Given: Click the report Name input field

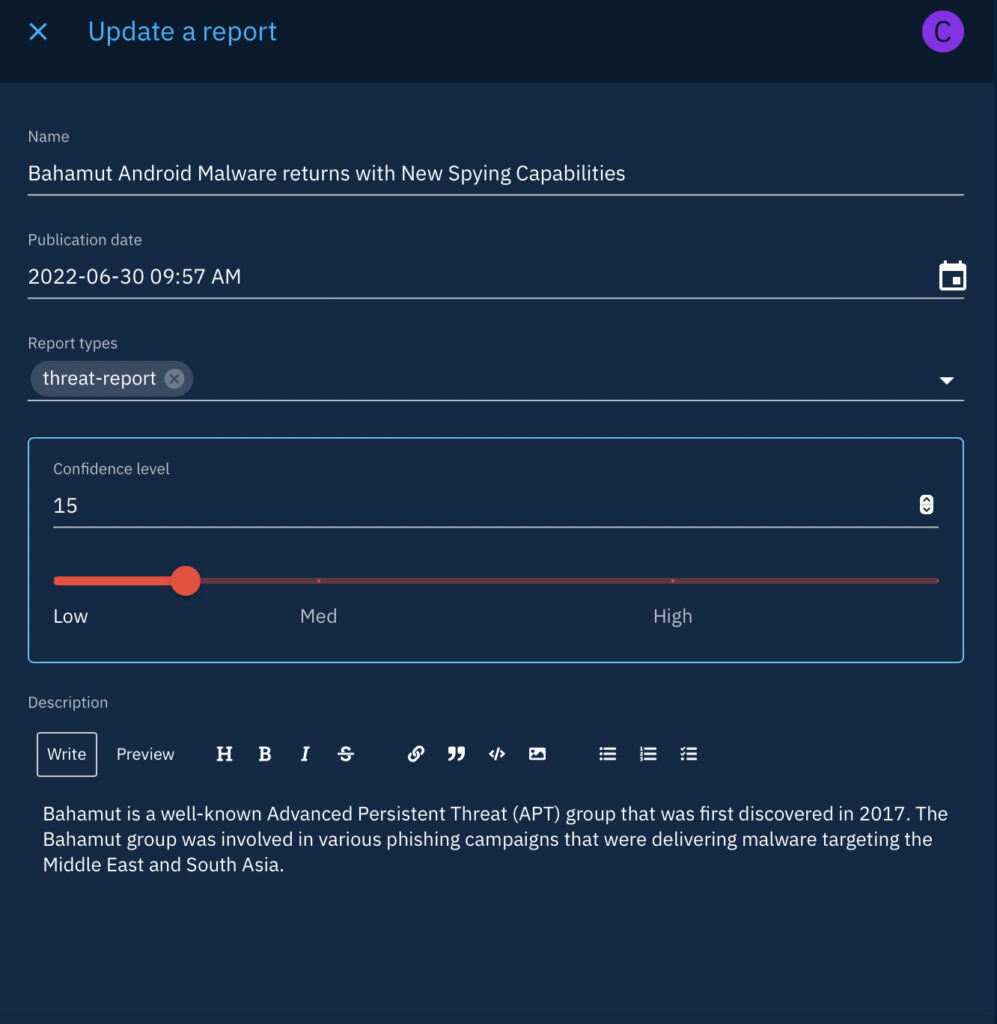Looking at the screenshot, I should tap(495, 173).
